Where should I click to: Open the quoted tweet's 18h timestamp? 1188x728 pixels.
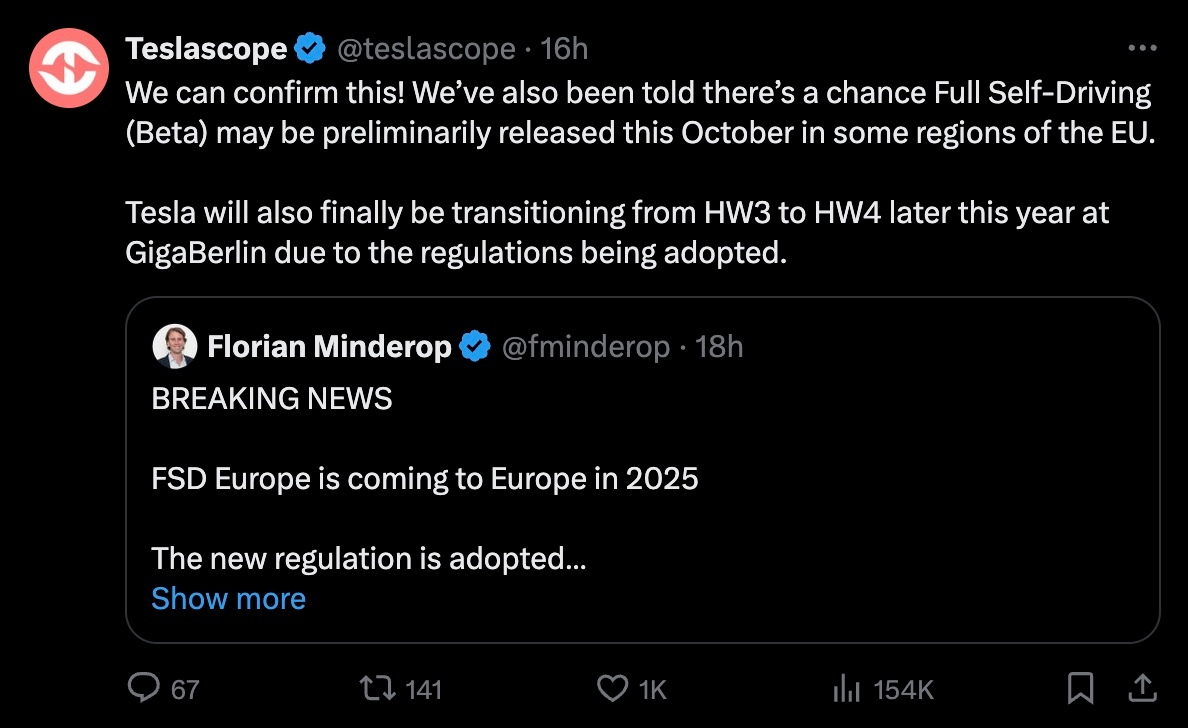[x=719, y=347]
